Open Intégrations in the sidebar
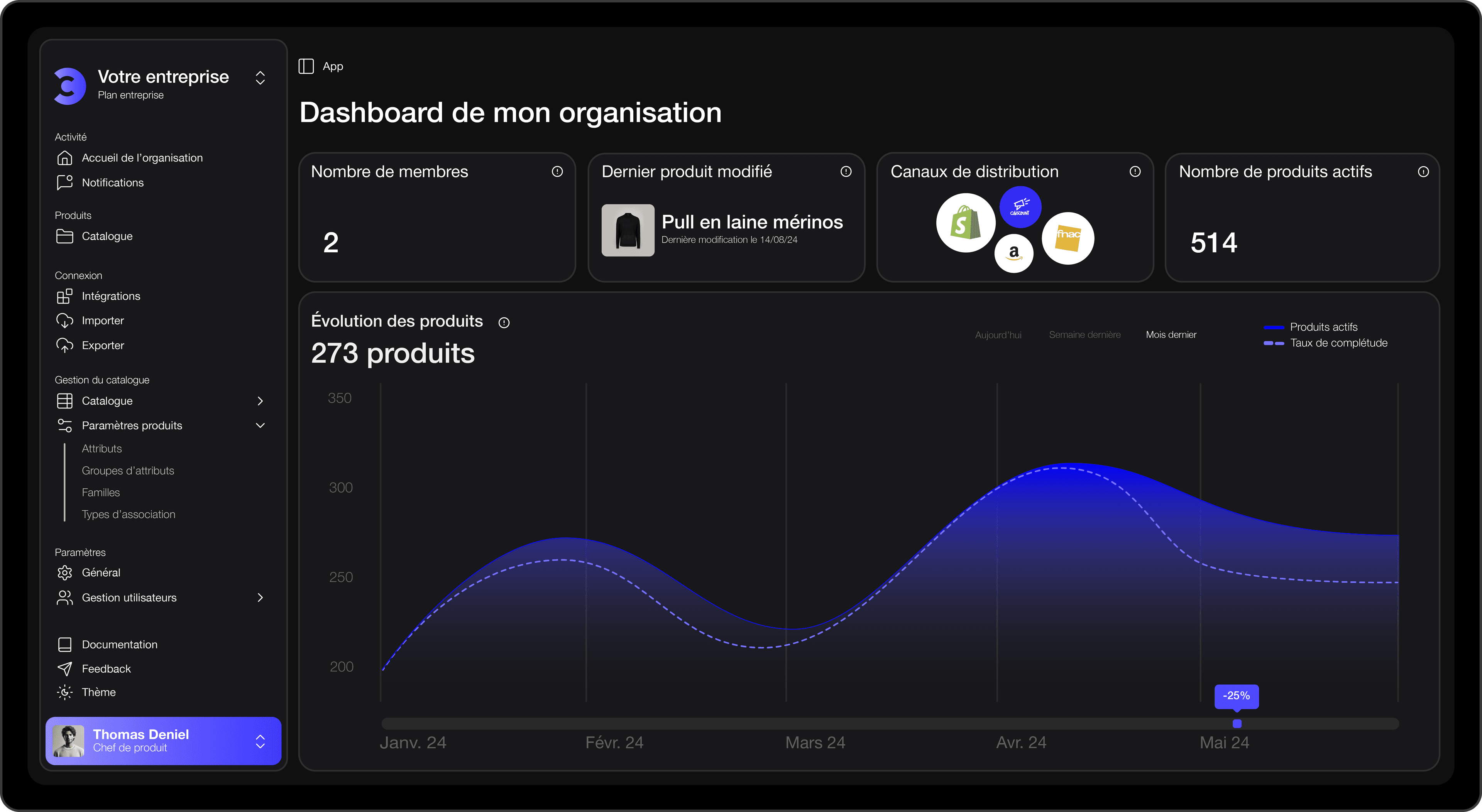The height and width of the screenshot is (812, 1482). pos(110,296)
